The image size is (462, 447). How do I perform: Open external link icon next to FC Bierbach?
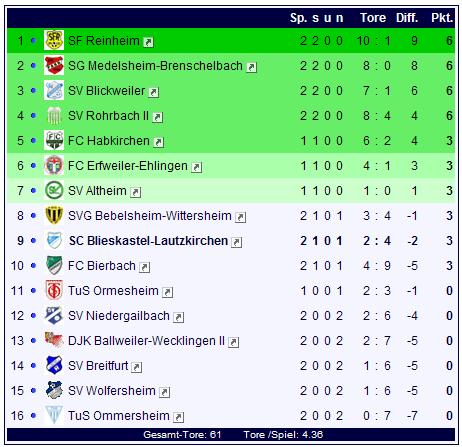(144, 267)
